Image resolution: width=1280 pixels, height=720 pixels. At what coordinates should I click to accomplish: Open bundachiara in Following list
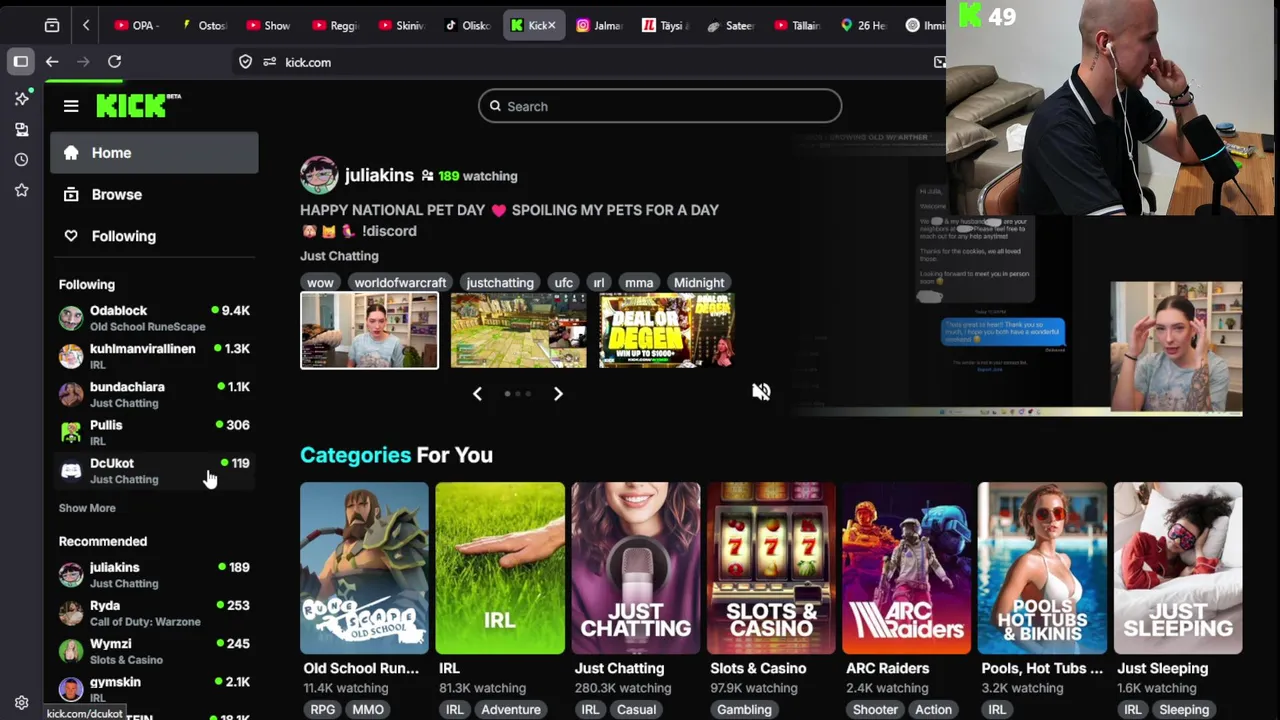[154, 394]
